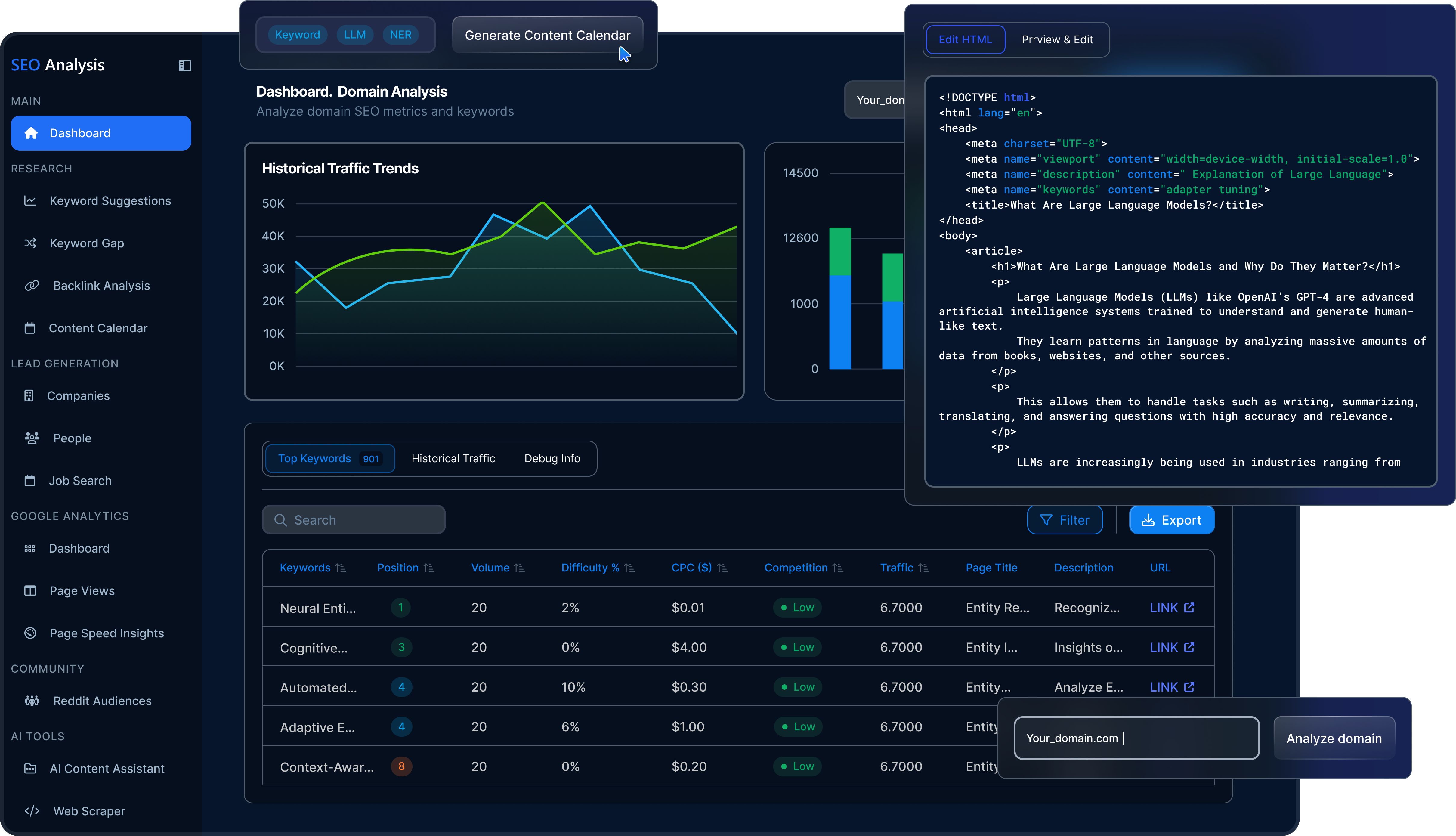Screen dimensions: 1456x836
Task: Open the Filter options
Action: pyautogui.click(x=1065, y=520)
